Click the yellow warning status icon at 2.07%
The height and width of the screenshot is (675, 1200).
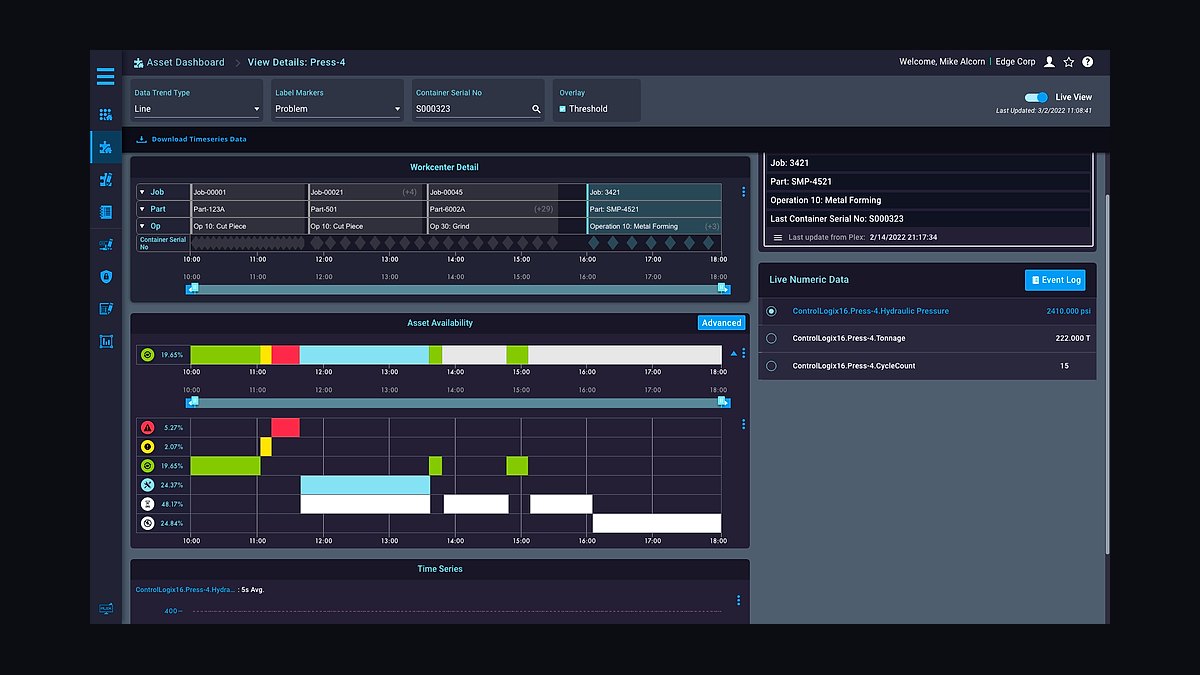tap(147, 446)
